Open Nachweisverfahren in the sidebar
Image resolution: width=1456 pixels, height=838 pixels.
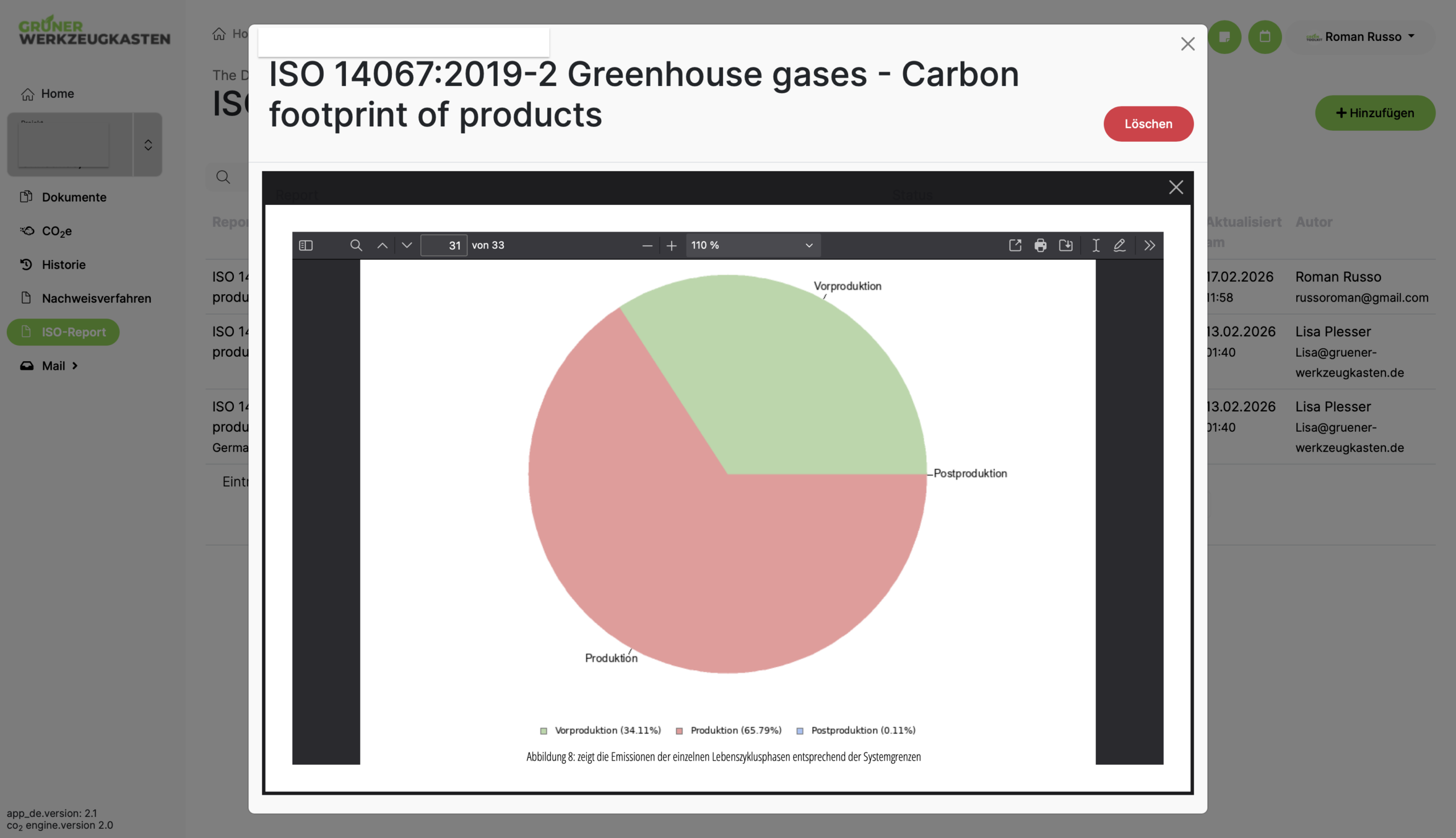(96, 298)
